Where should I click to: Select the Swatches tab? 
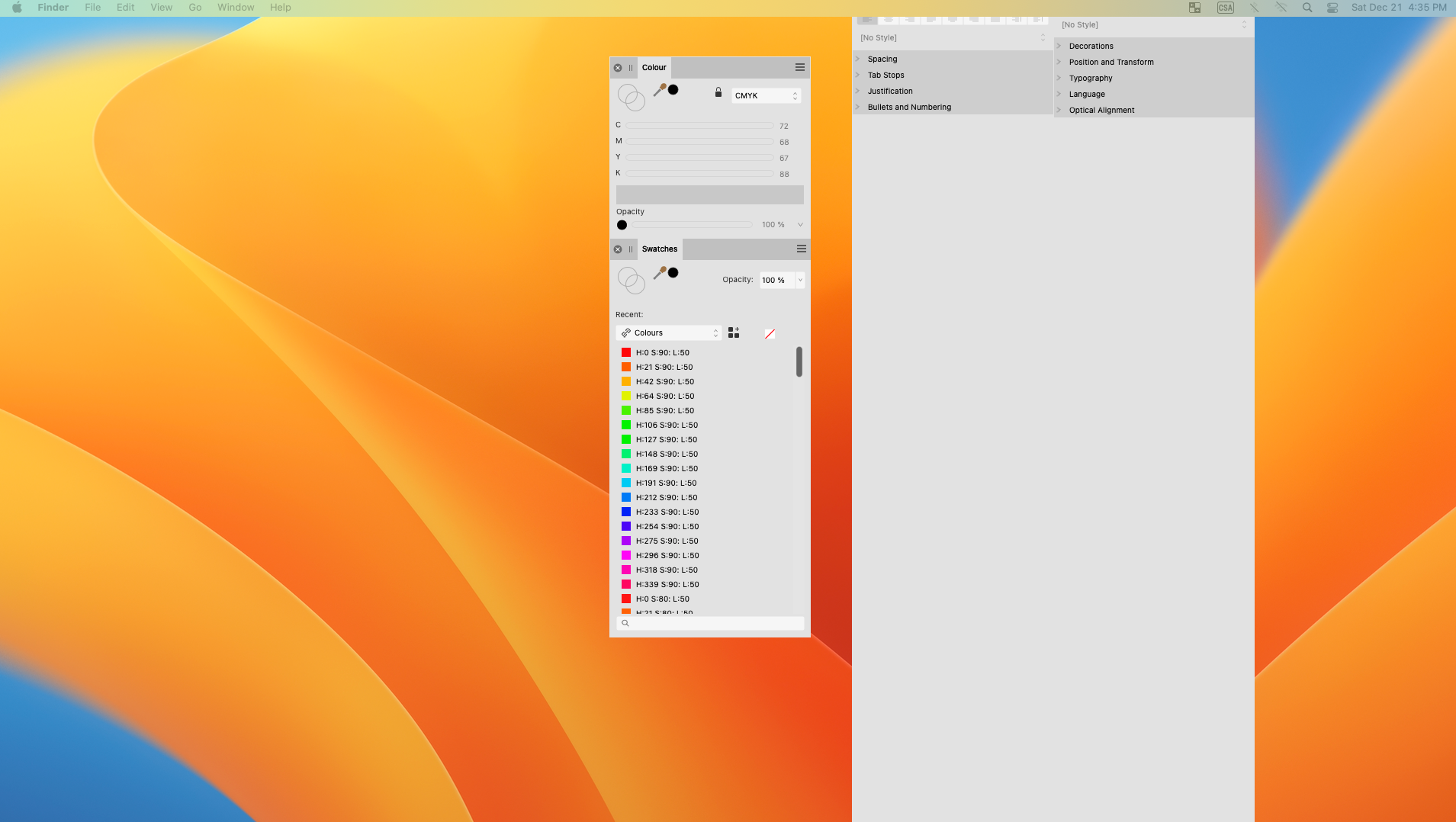[x=660, y=249]
